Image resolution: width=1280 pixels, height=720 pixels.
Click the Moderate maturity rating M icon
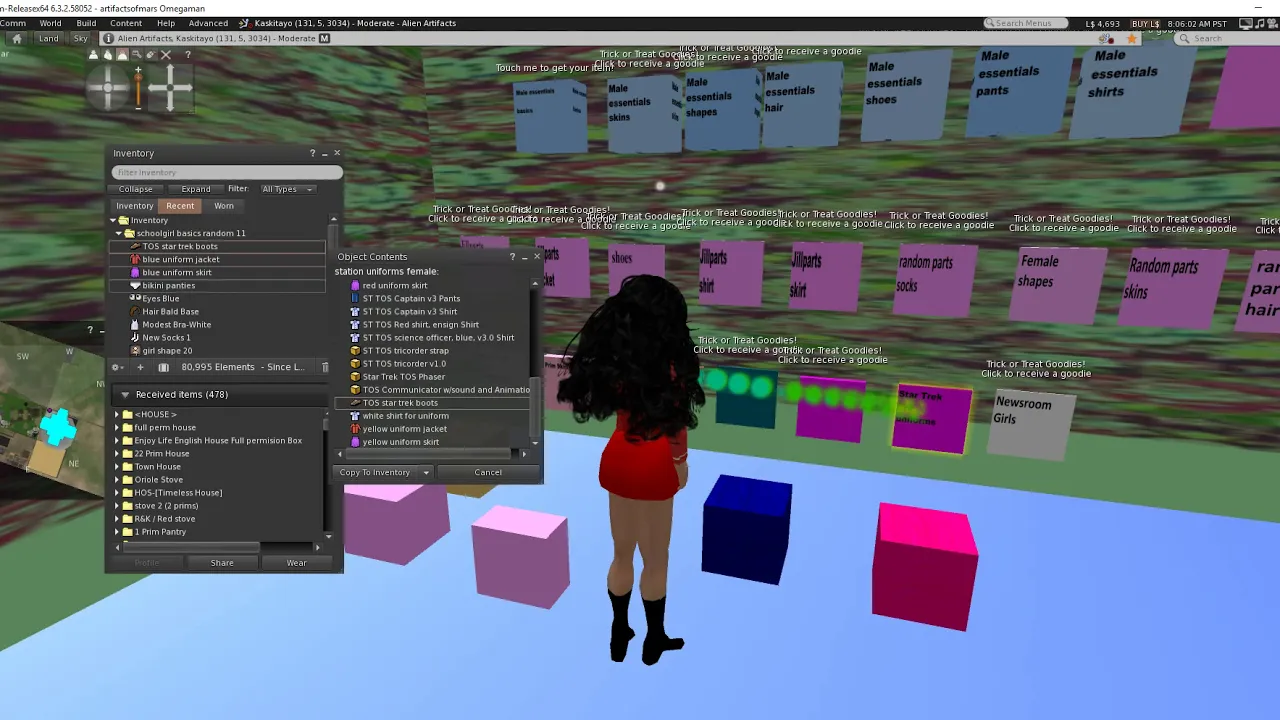point(324,38)
